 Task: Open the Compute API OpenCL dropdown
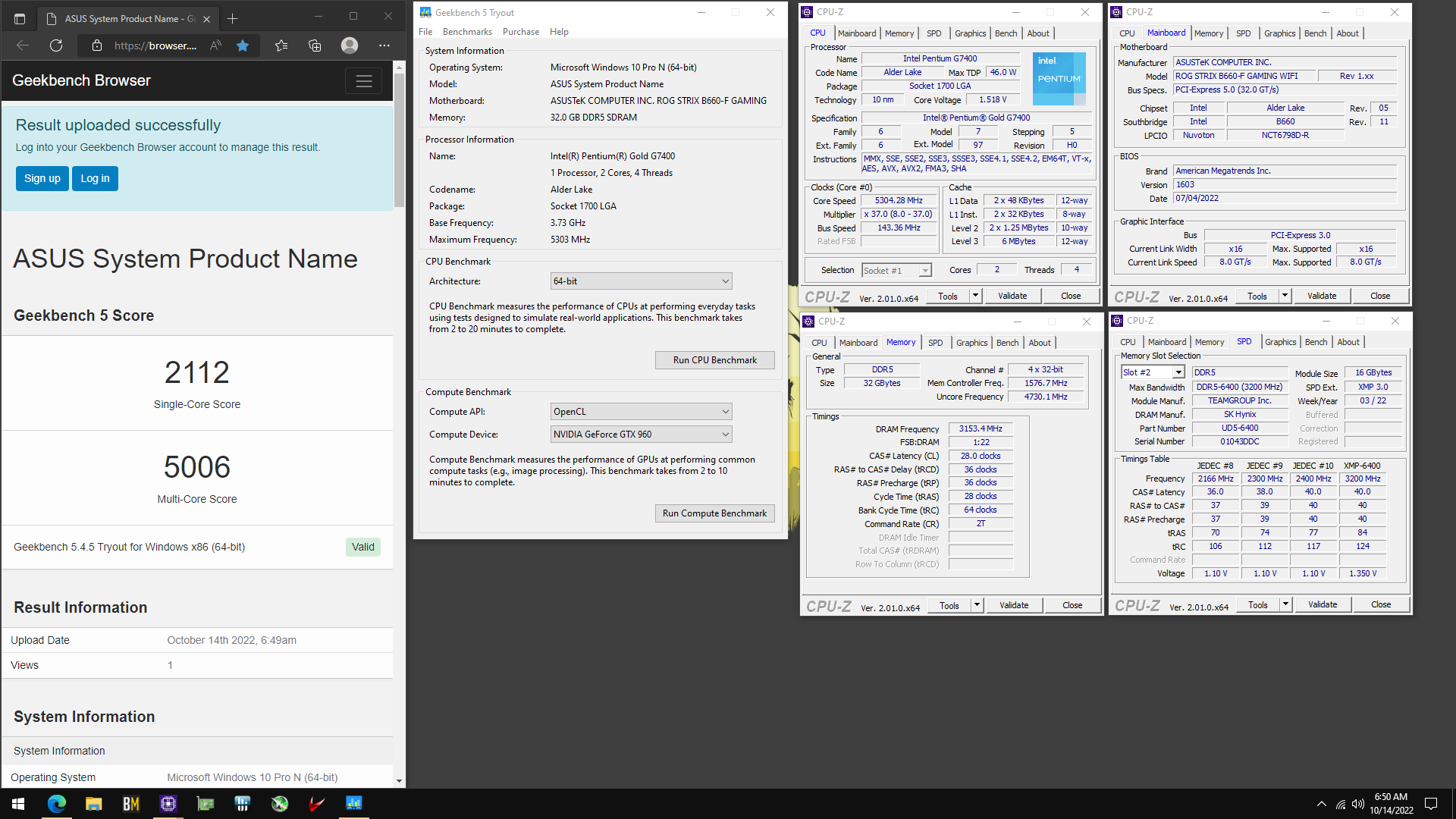[x=642, y=412]
